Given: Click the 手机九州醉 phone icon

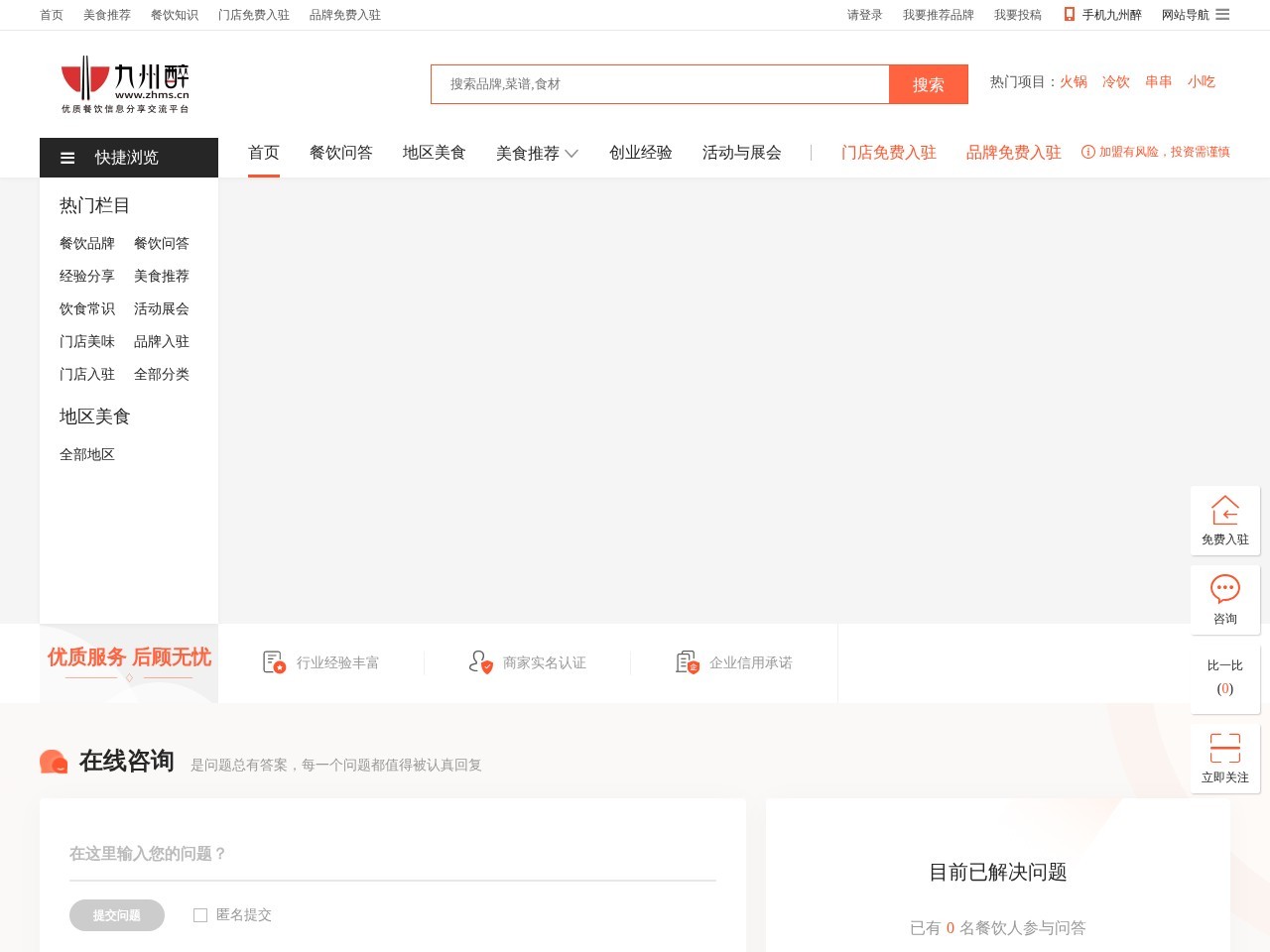Looking at the screenshot, I should [x=1070, y=15].
